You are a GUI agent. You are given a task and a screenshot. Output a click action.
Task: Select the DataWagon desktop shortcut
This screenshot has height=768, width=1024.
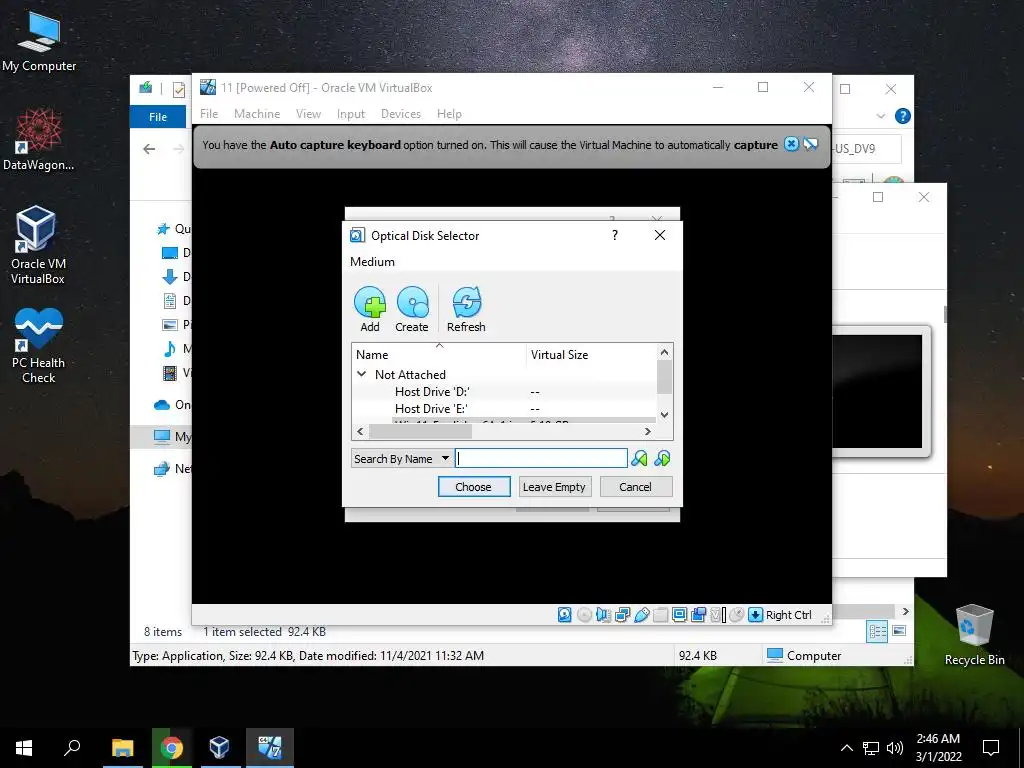click(38, 140)
